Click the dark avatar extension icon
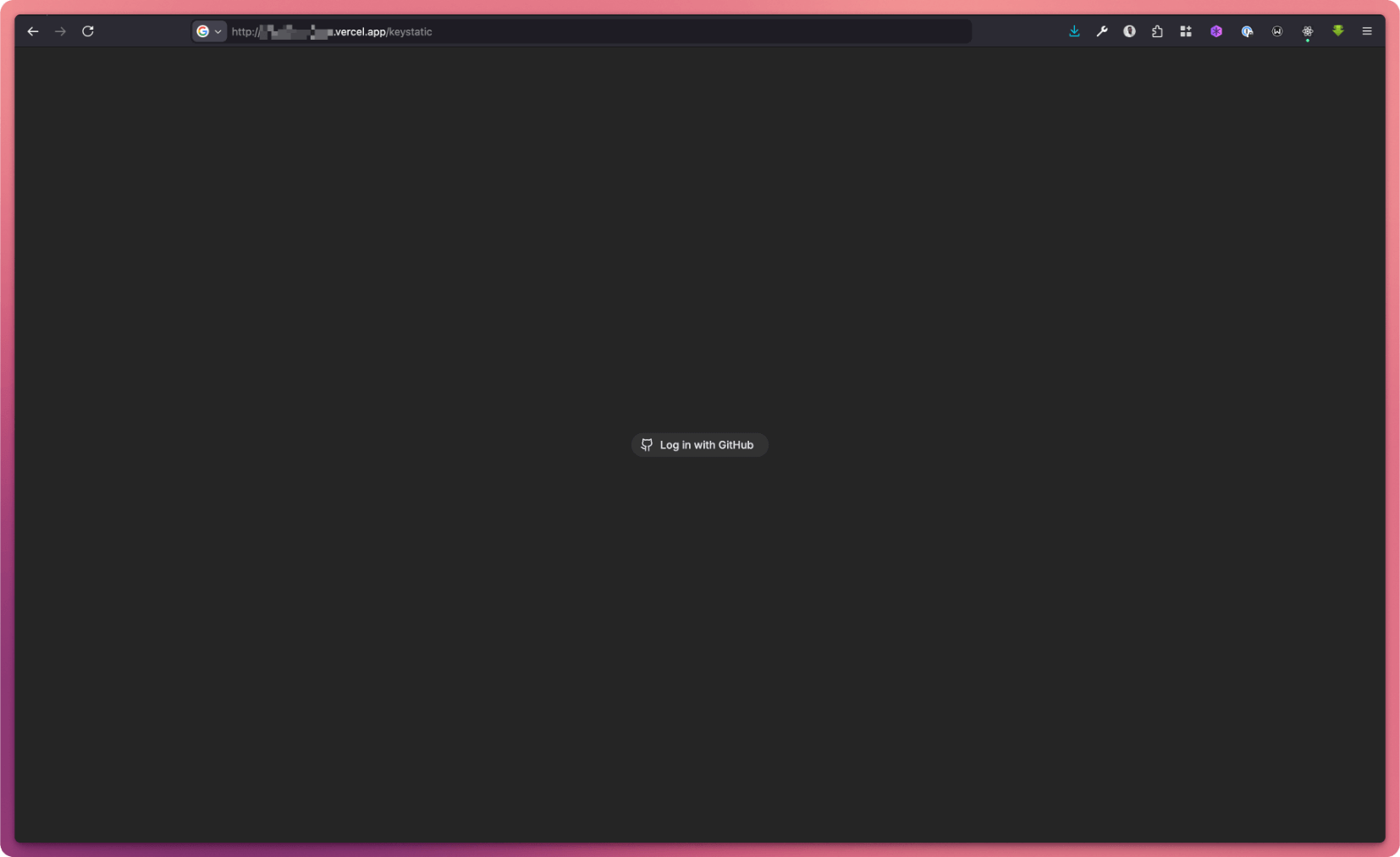The height and width of the screenshot is (857, 1400). click(x=1129, y=31)
